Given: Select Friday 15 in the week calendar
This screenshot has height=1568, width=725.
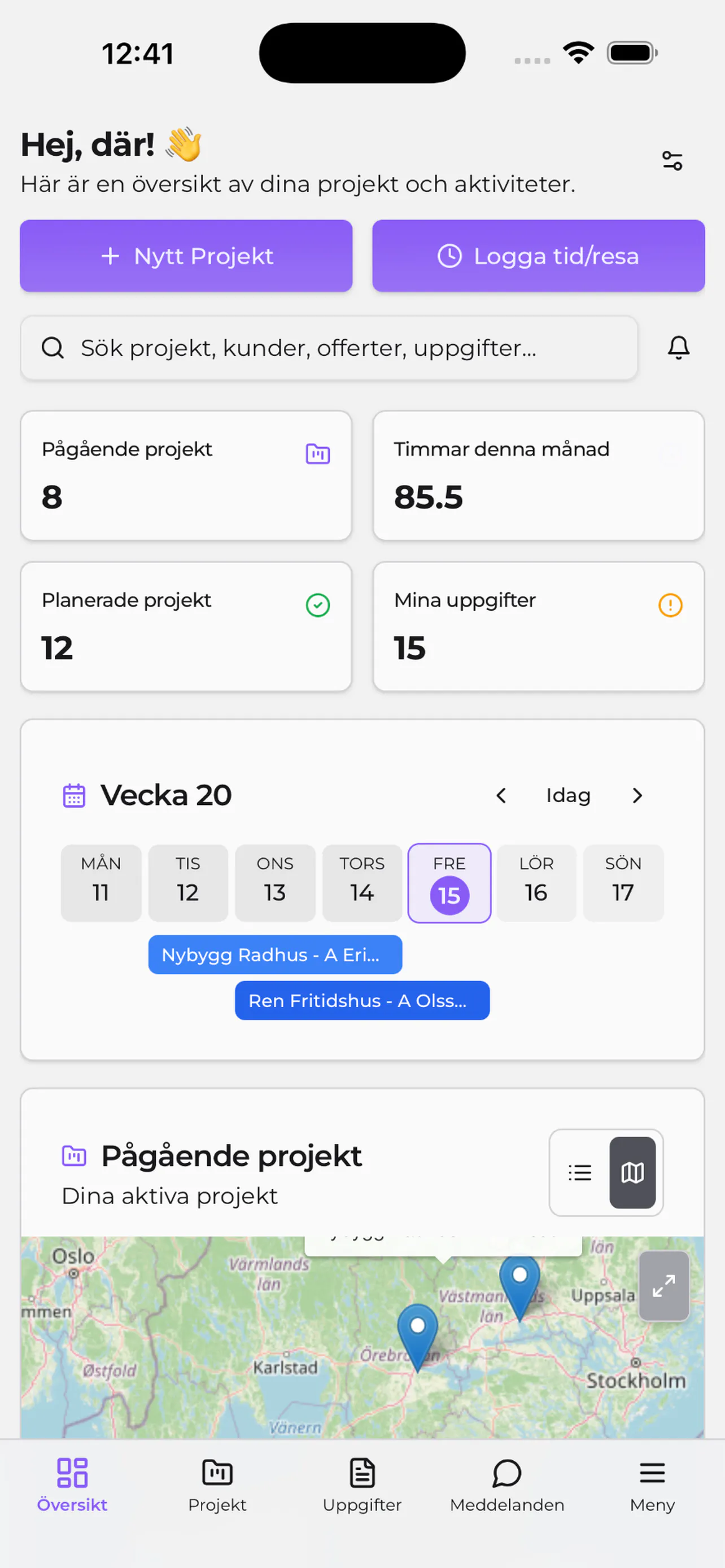Looking at the screenshot, I should pos(449,883).
